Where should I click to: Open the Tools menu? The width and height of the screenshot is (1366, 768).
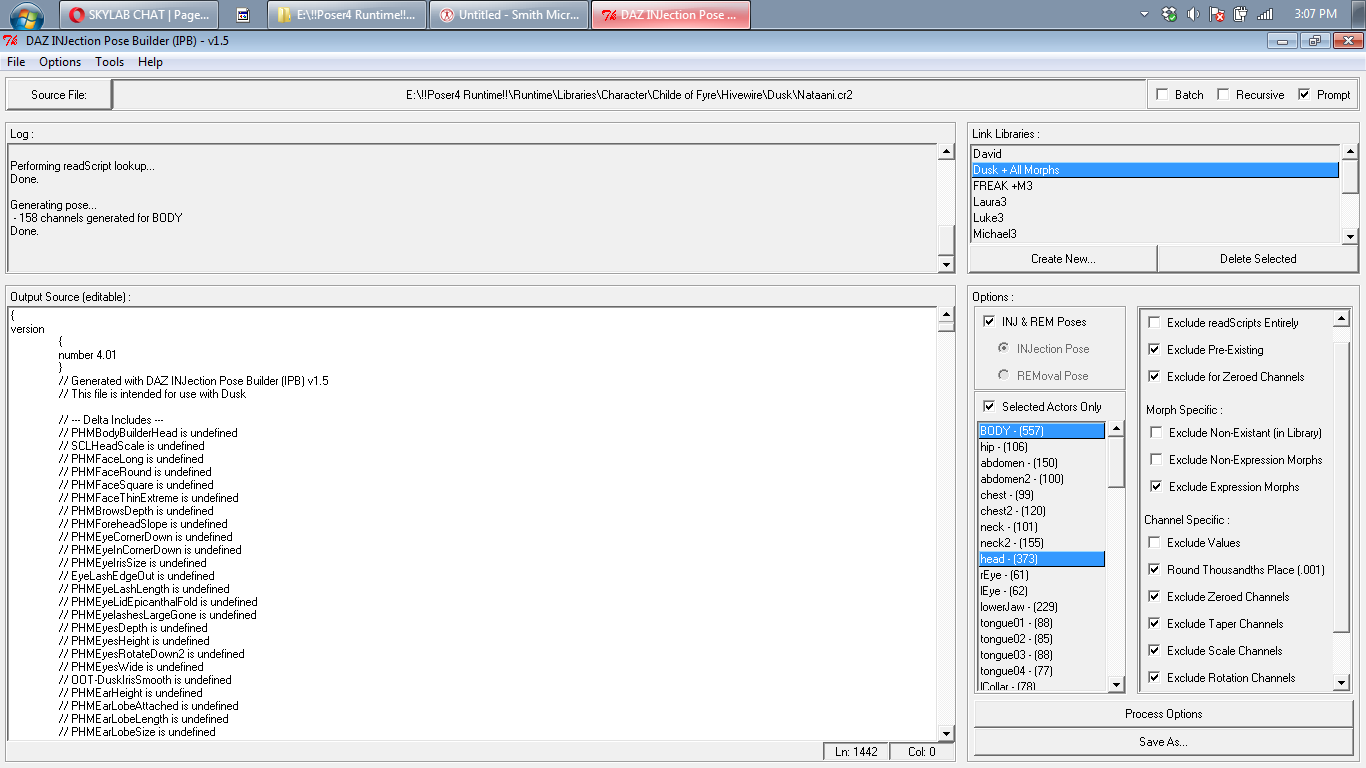pos(110,62)
